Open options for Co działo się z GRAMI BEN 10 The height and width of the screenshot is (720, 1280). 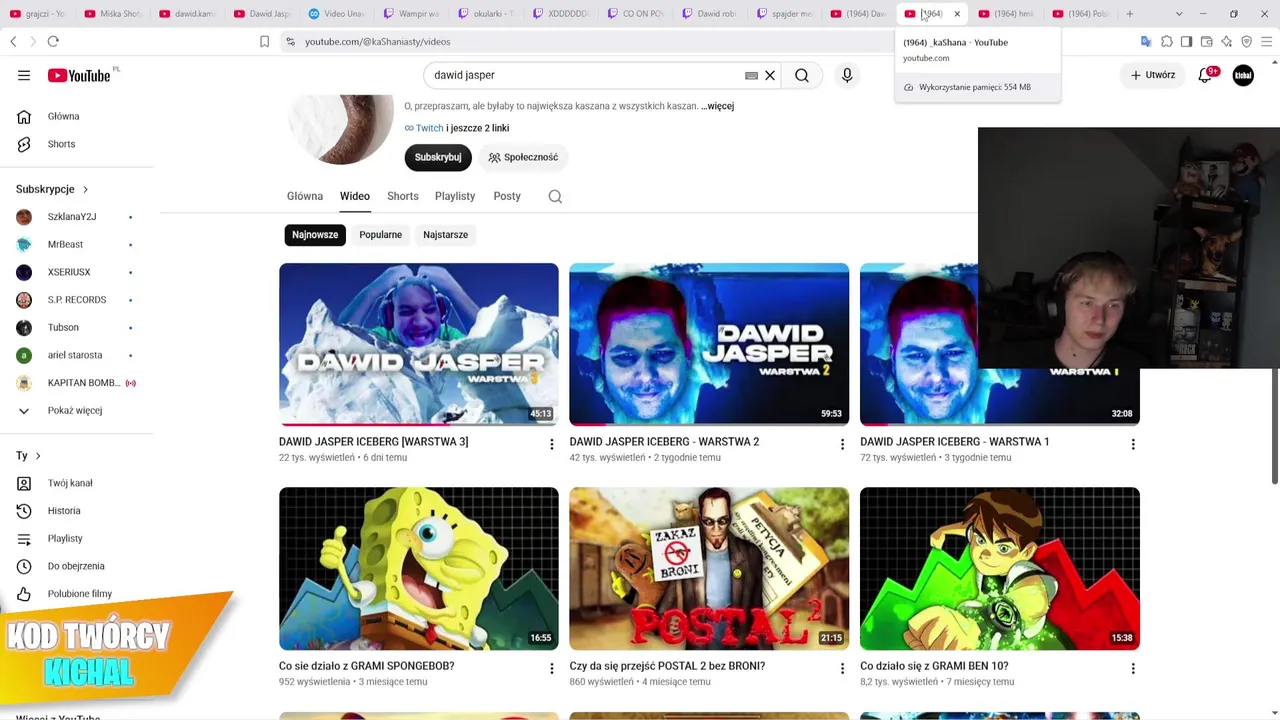(x=1133, y=668)
